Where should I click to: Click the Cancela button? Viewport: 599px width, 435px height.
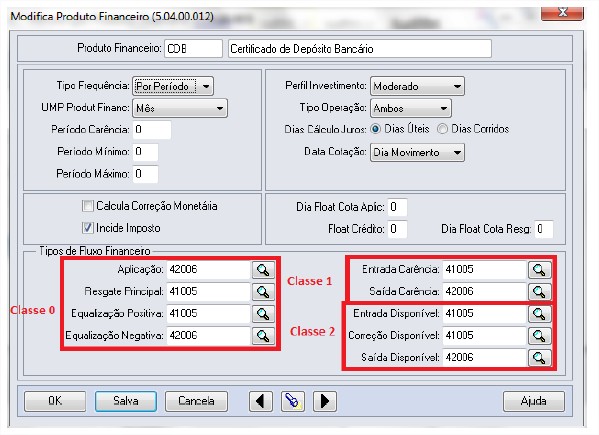click(x=196, y=401)
